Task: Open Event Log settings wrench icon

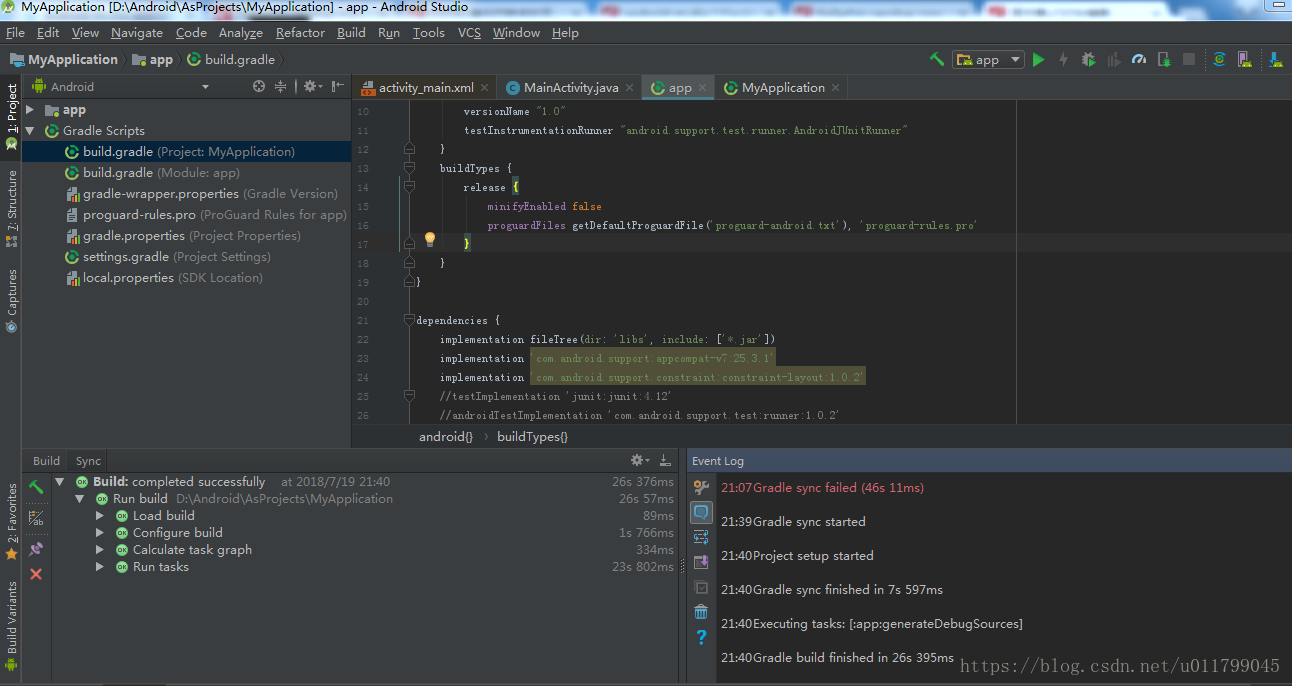Action: [701, 487]
